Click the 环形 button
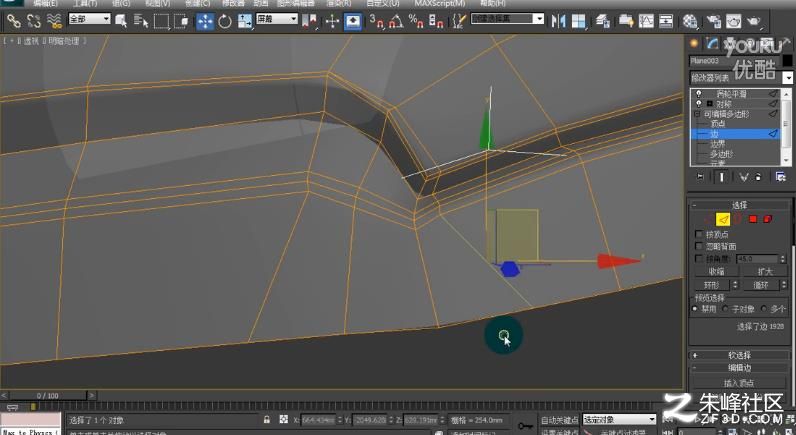Image resolution: width=796 pixels, height=435 pixels. point(712,285)
